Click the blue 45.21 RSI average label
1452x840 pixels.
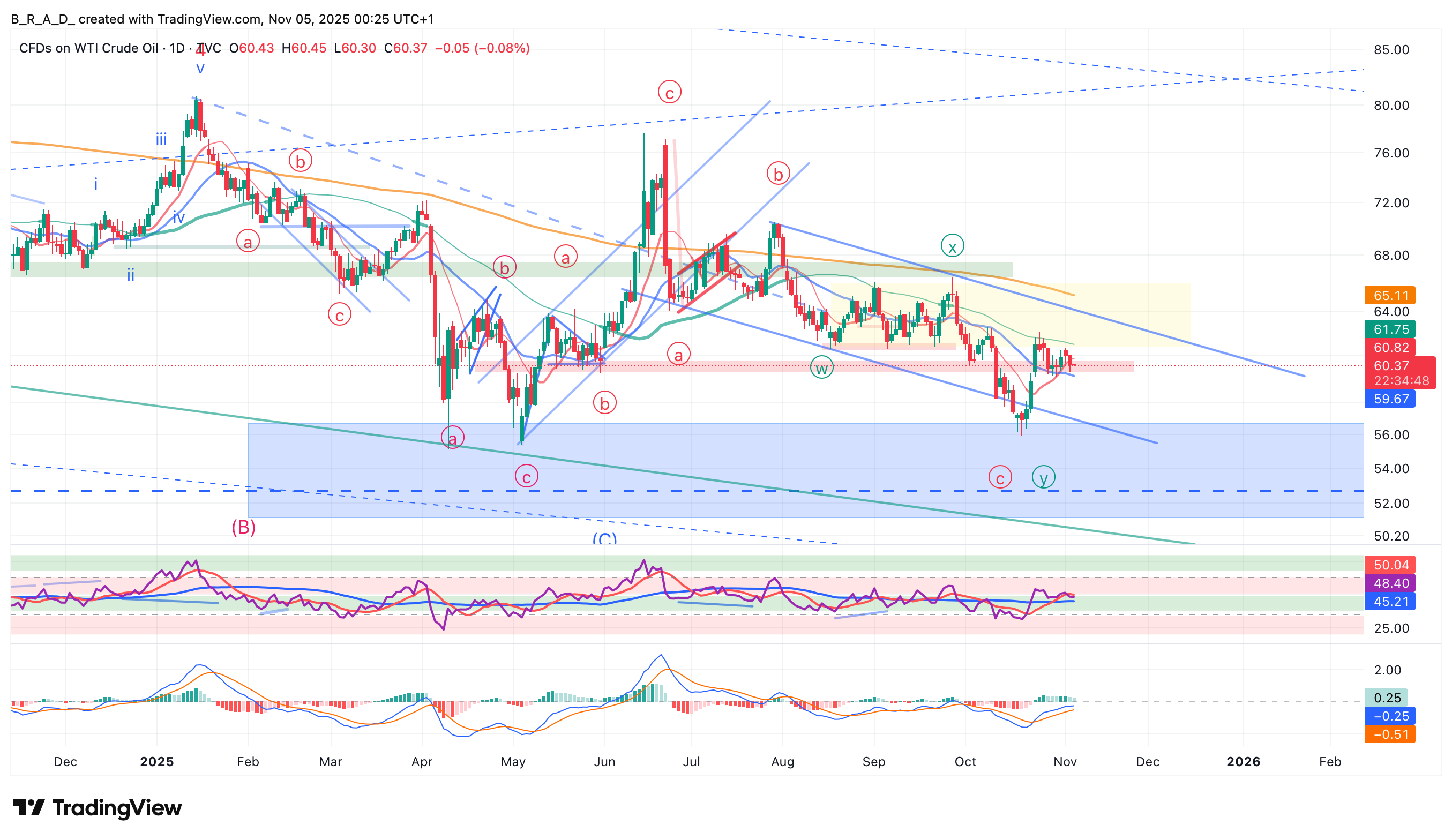coord(1390,602)
